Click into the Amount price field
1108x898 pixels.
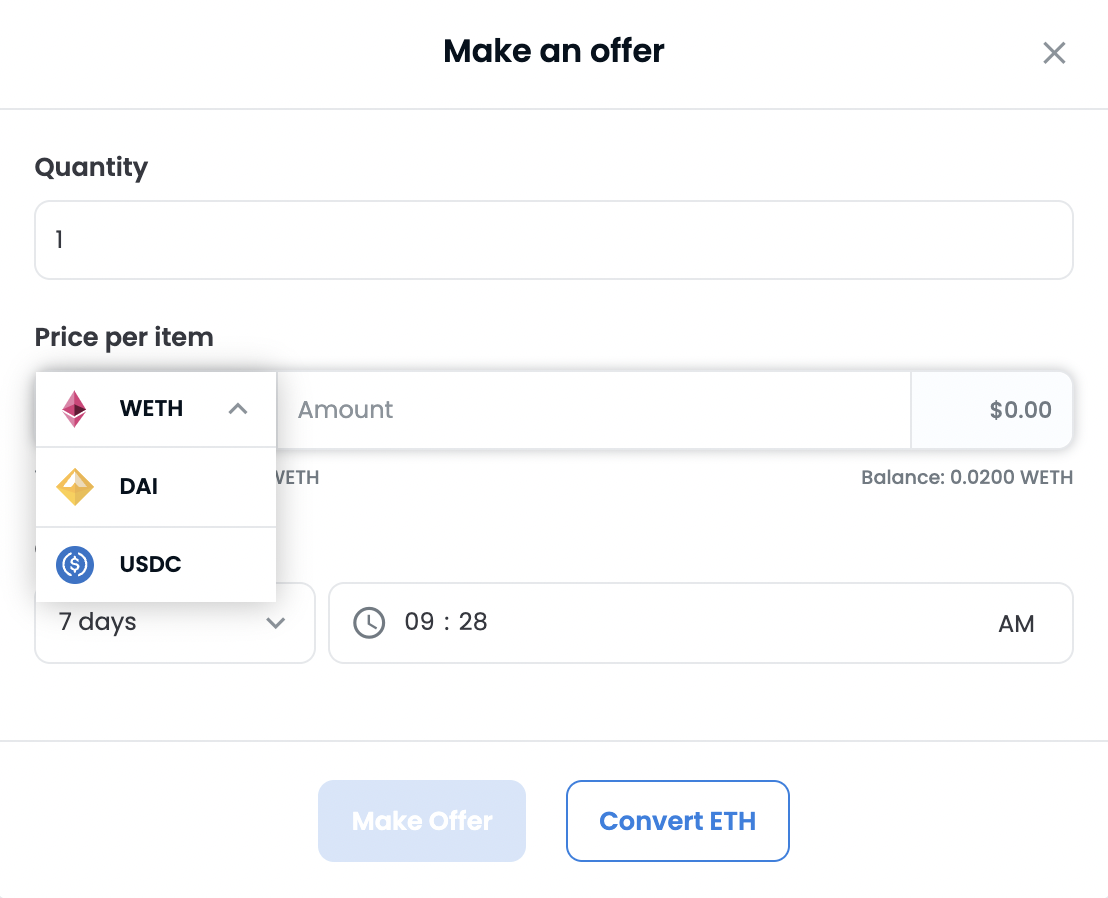click(594, 410)
